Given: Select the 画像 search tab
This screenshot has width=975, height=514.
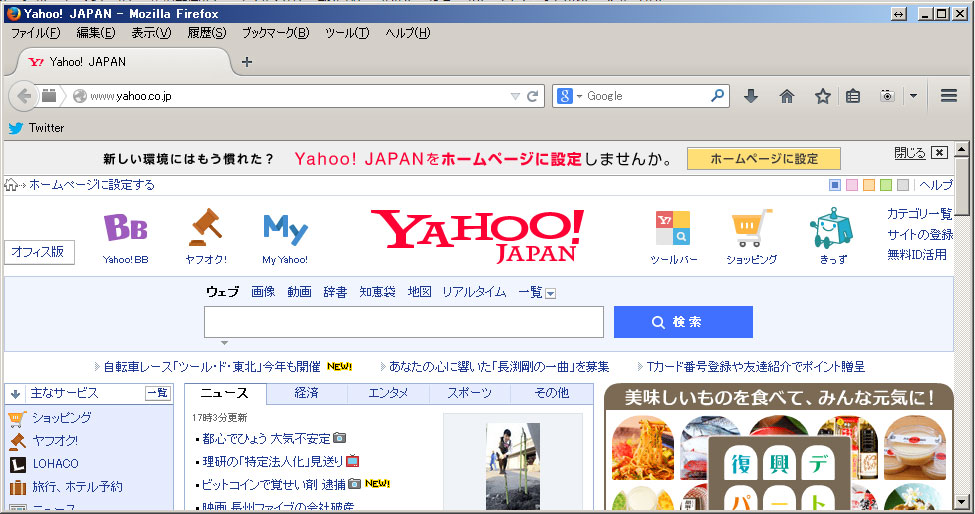Looking at the screenshot, I should pyautogui.click(x=263, y=291).
